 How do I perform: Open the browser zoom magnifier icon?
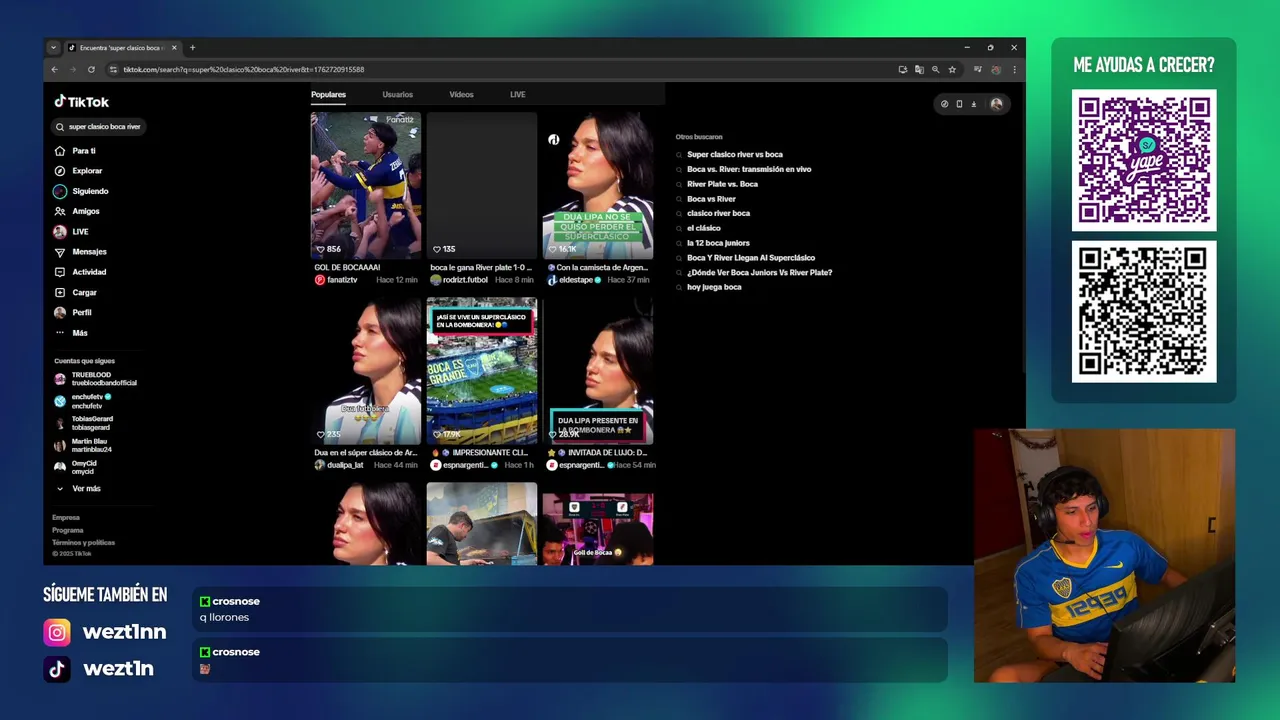[935, 69]
